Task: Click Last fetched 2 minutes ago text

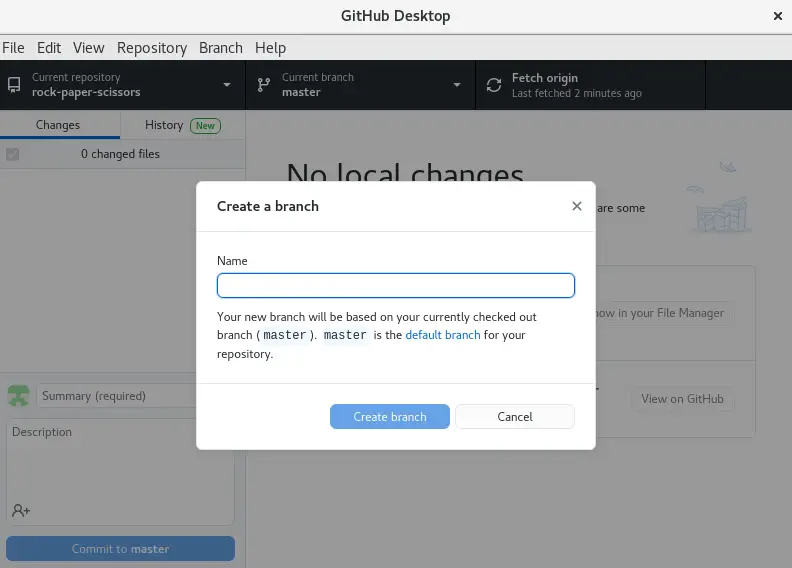Action: (x=576, y=93)
